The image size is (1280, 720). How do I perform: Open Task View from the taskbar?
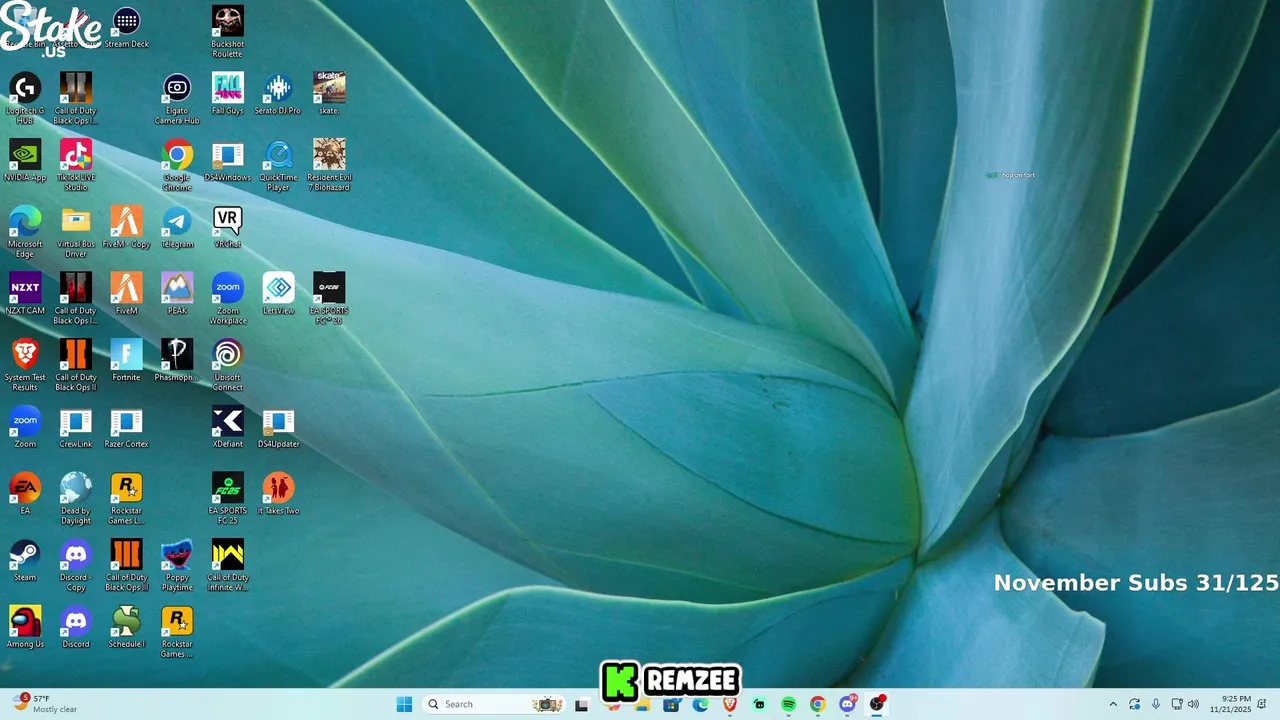coord(581,705)
